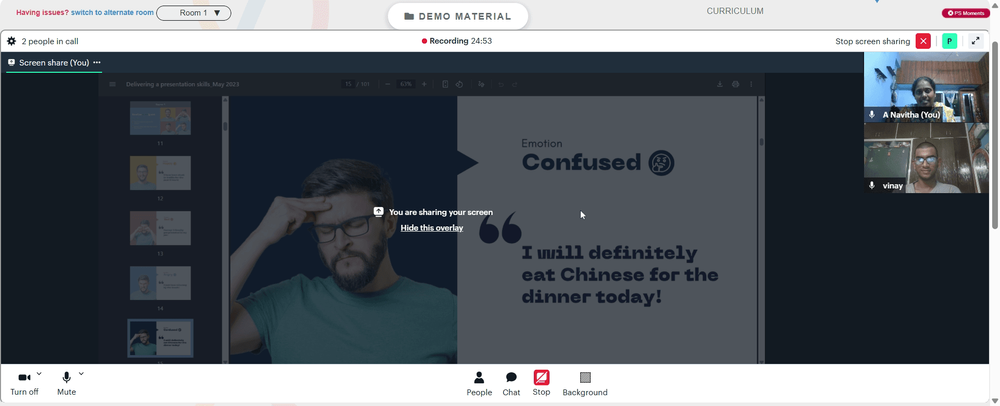Click the switch to alternate room link

(x=112, y=13)
